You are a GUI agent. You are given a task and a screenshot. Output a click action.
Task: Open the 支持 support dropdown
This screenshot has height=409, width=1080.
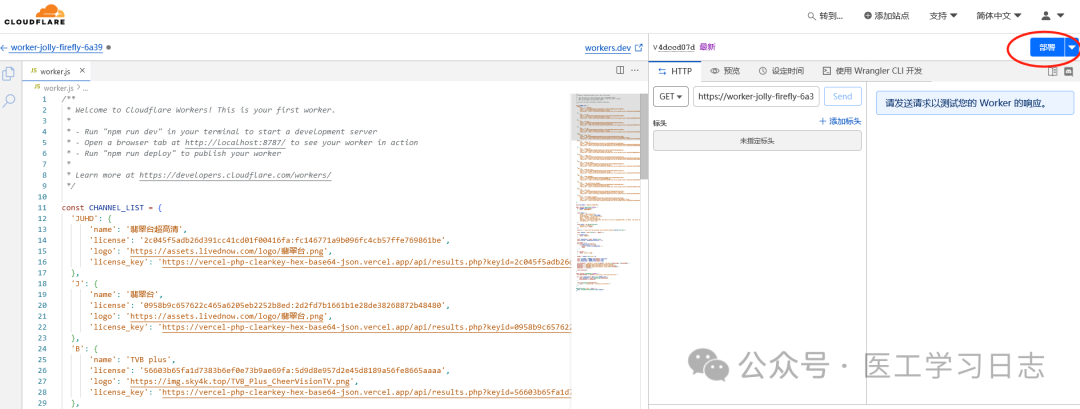(943, 16)
